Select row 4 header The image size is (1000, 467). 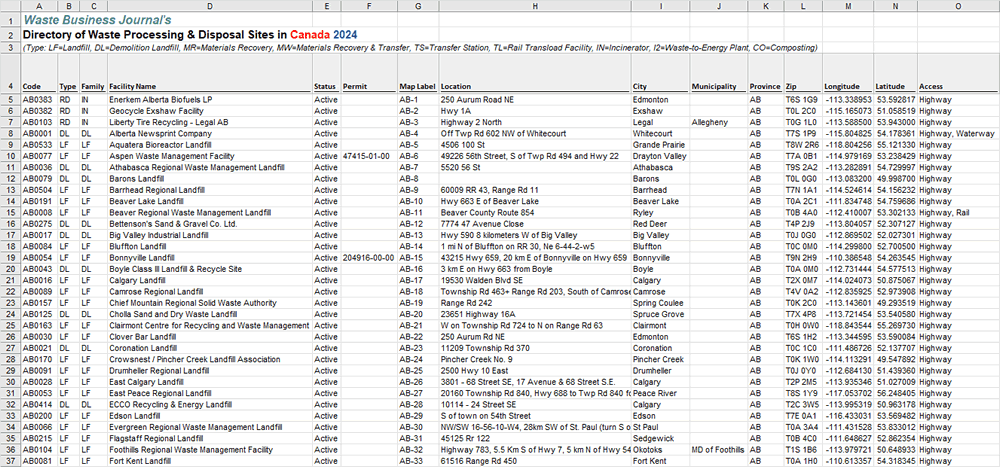10,74
